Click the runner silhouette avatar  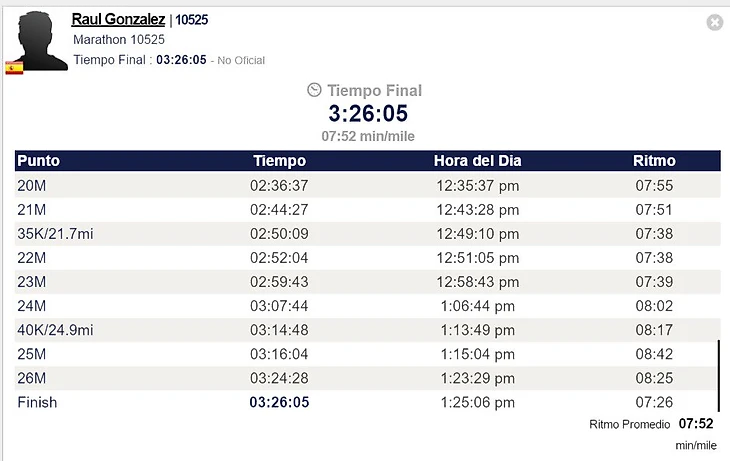pyautogui.click(x=41, y=41)
